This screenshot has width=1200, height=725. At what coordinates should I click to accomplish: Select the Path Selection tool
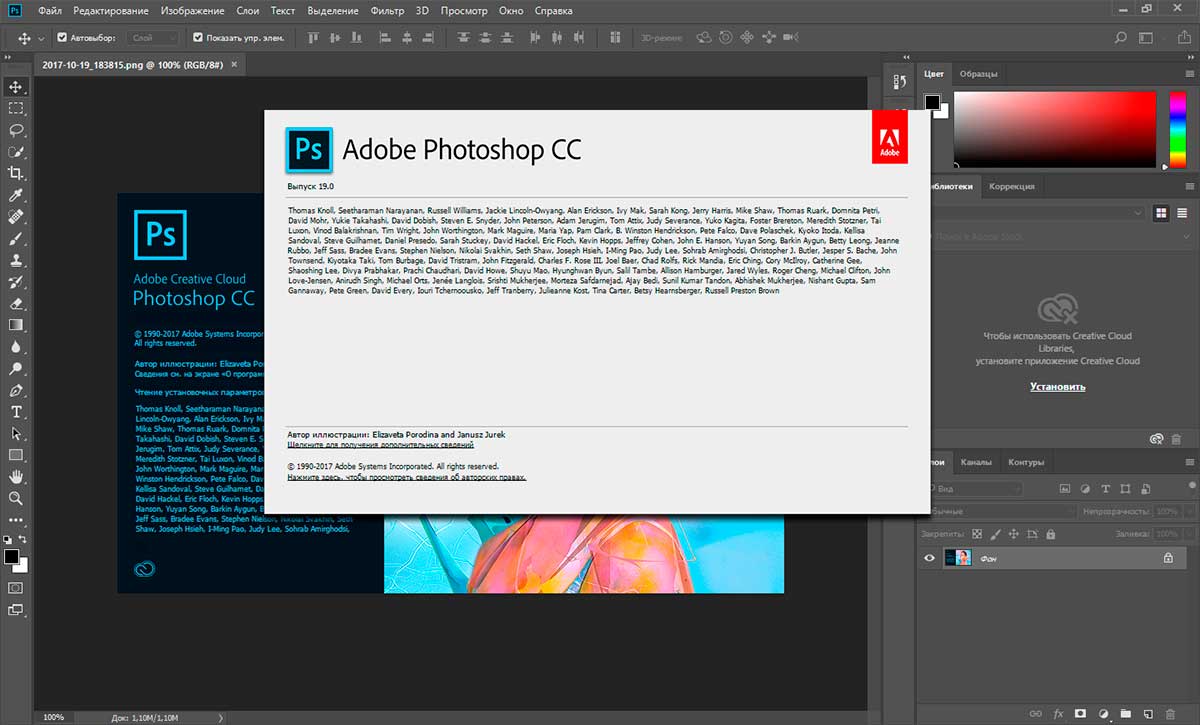[16, 433]
